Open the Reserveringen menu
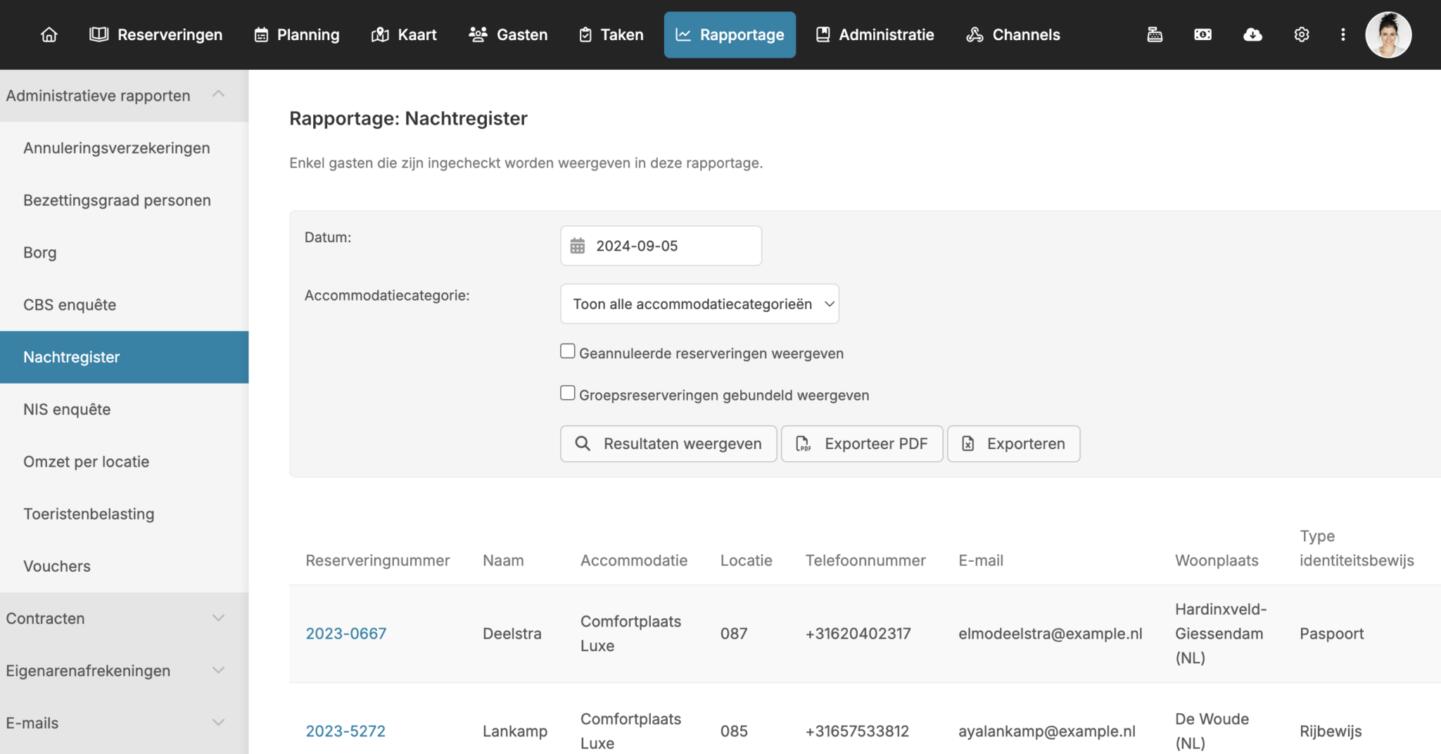Screen dimensions: 1441x754 (x=156, y=35)
